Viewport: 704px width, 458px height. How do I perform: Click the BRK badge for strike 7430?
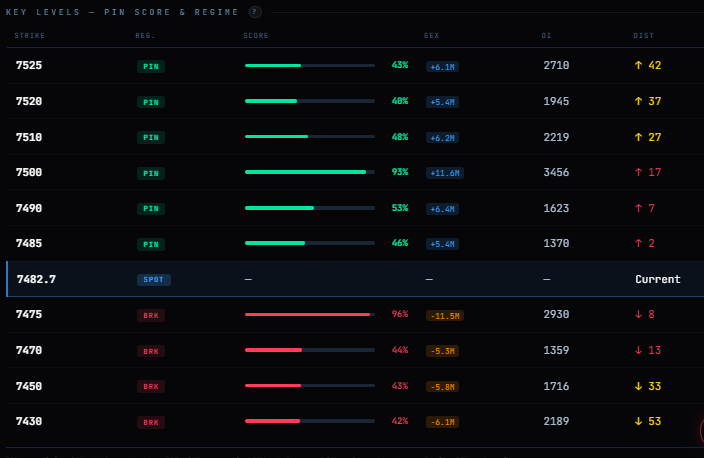(x=151, y=423)
